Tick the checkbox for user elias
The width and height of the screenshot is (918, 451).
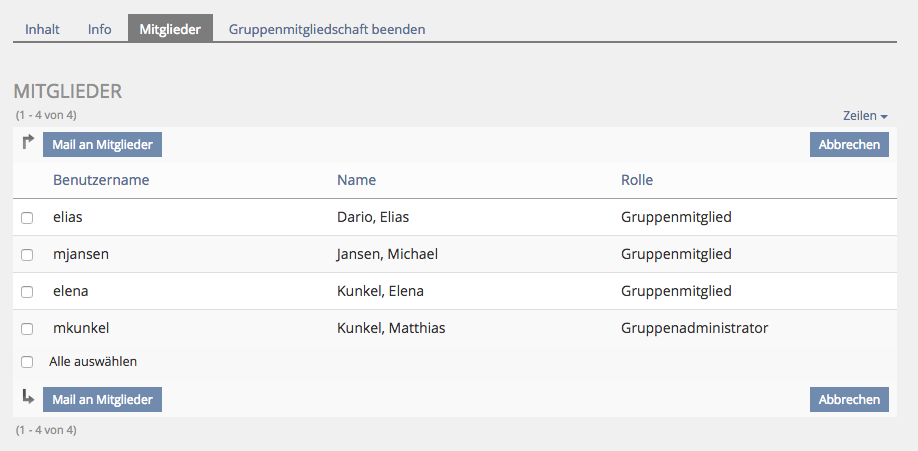click(27, 218)
